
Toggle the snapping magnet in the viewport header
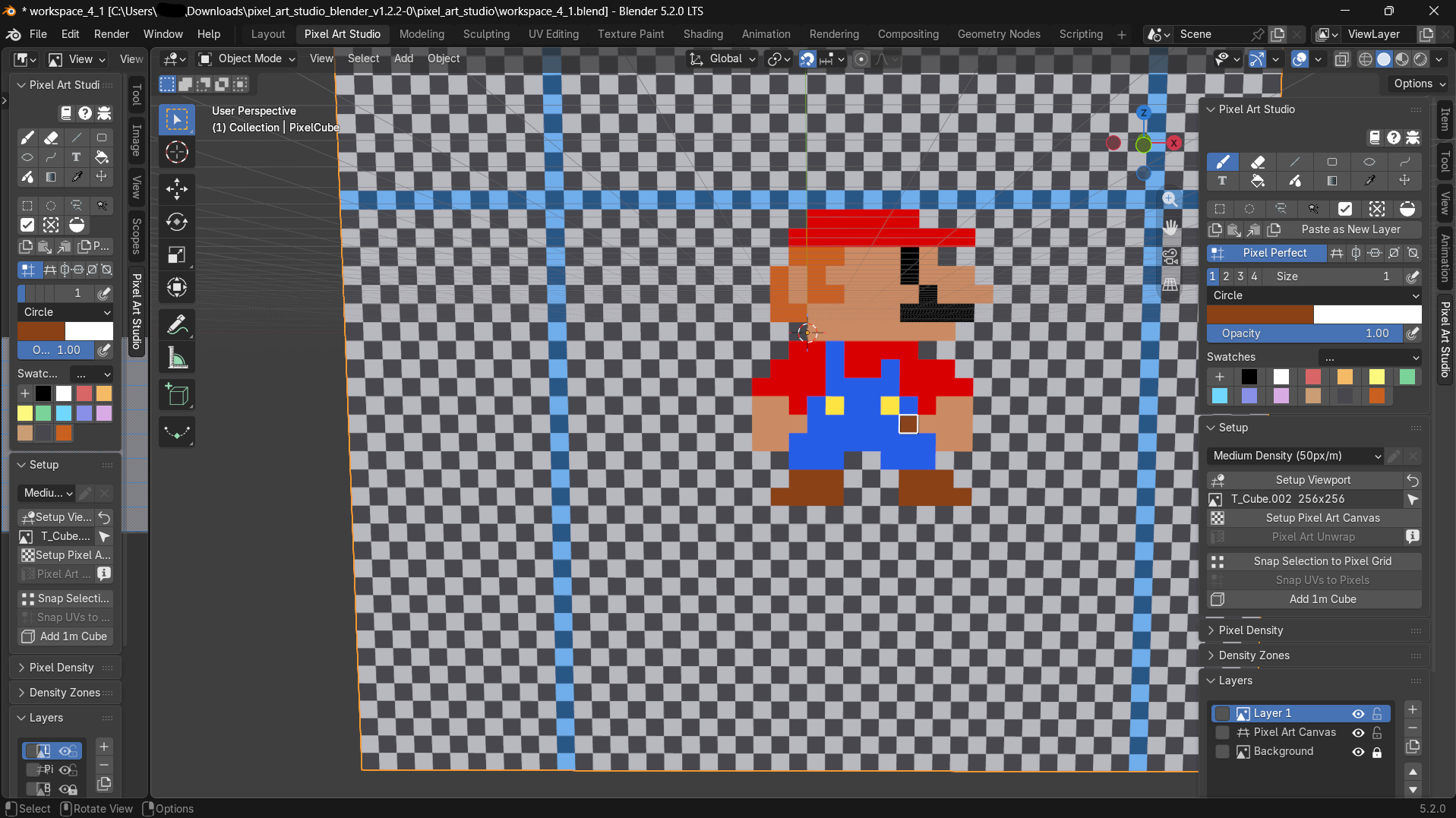807,58
